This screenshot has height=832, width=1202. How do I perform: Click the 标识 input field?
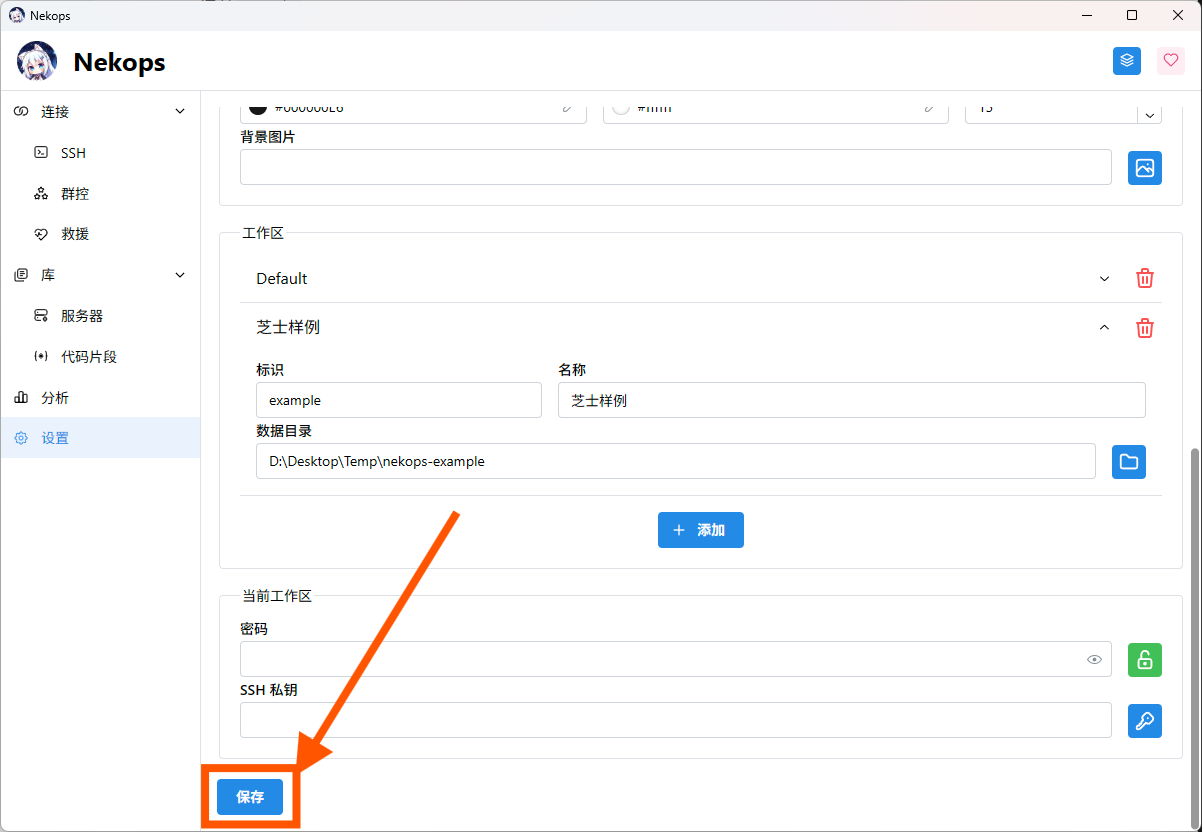[398, 401]
